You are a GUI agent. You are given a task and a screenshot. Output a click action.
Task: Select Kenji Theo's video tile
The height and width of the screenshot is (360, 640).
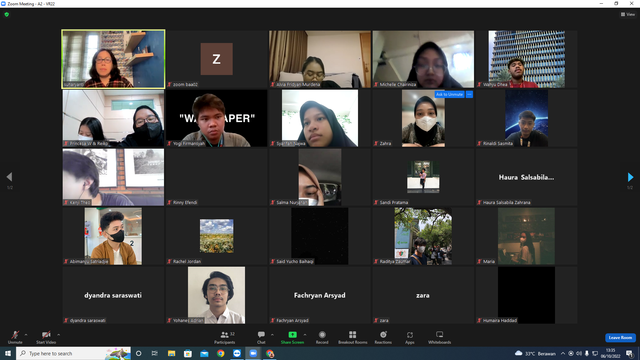click(x=113, y=177)
